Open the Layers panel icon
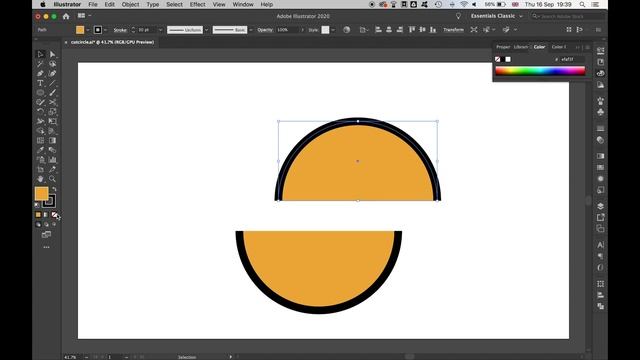The height and width of the screenshot is (360, 640). point(600,206)
